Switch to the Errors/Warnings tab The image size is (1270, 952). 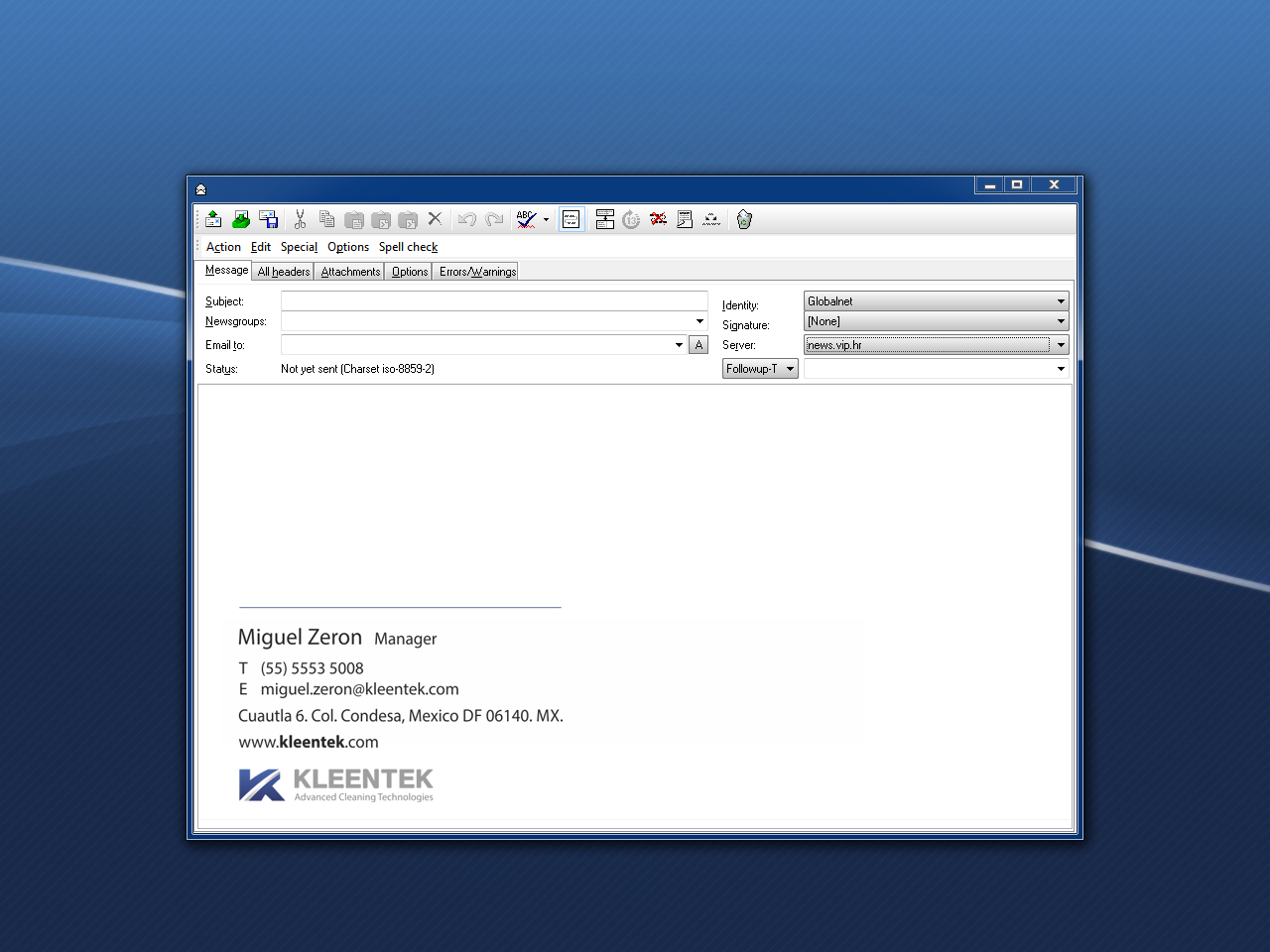coord(477,272)
